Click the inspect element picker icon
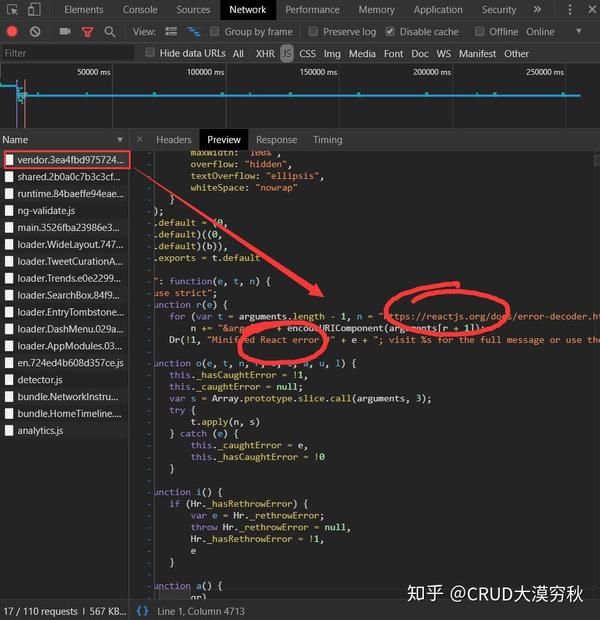The image size is (600, 620). point(12,10)
